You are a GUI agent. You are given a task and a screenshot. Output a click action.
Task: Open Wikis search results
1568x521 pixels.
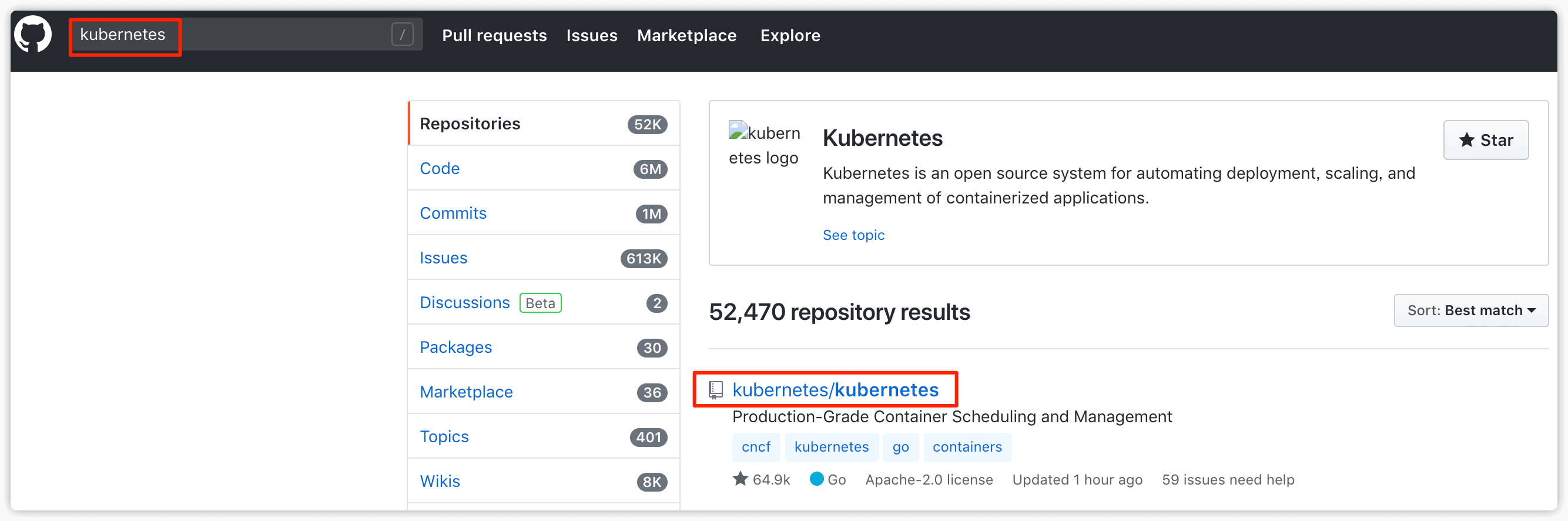544,482
